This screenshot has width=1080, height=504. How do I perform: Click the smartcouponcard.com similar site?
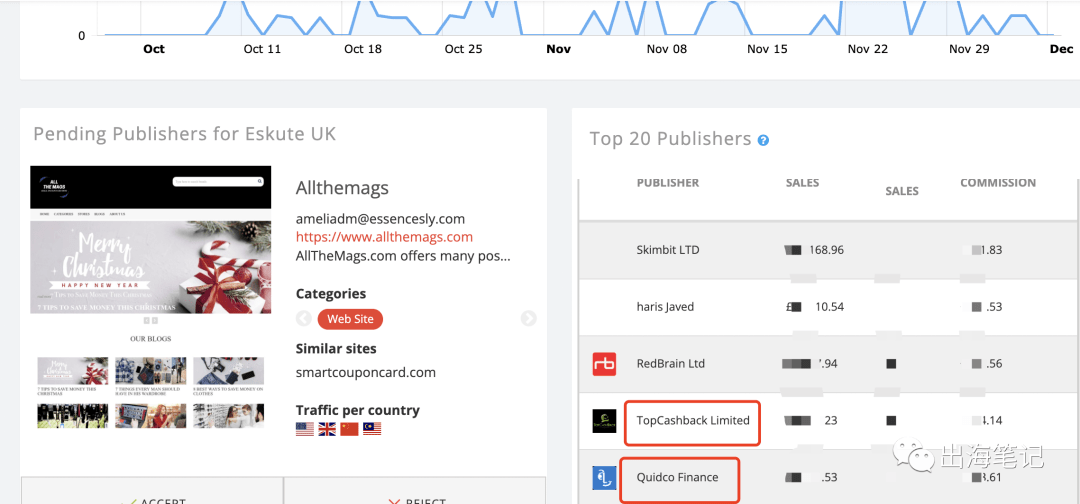pos(366,372)
